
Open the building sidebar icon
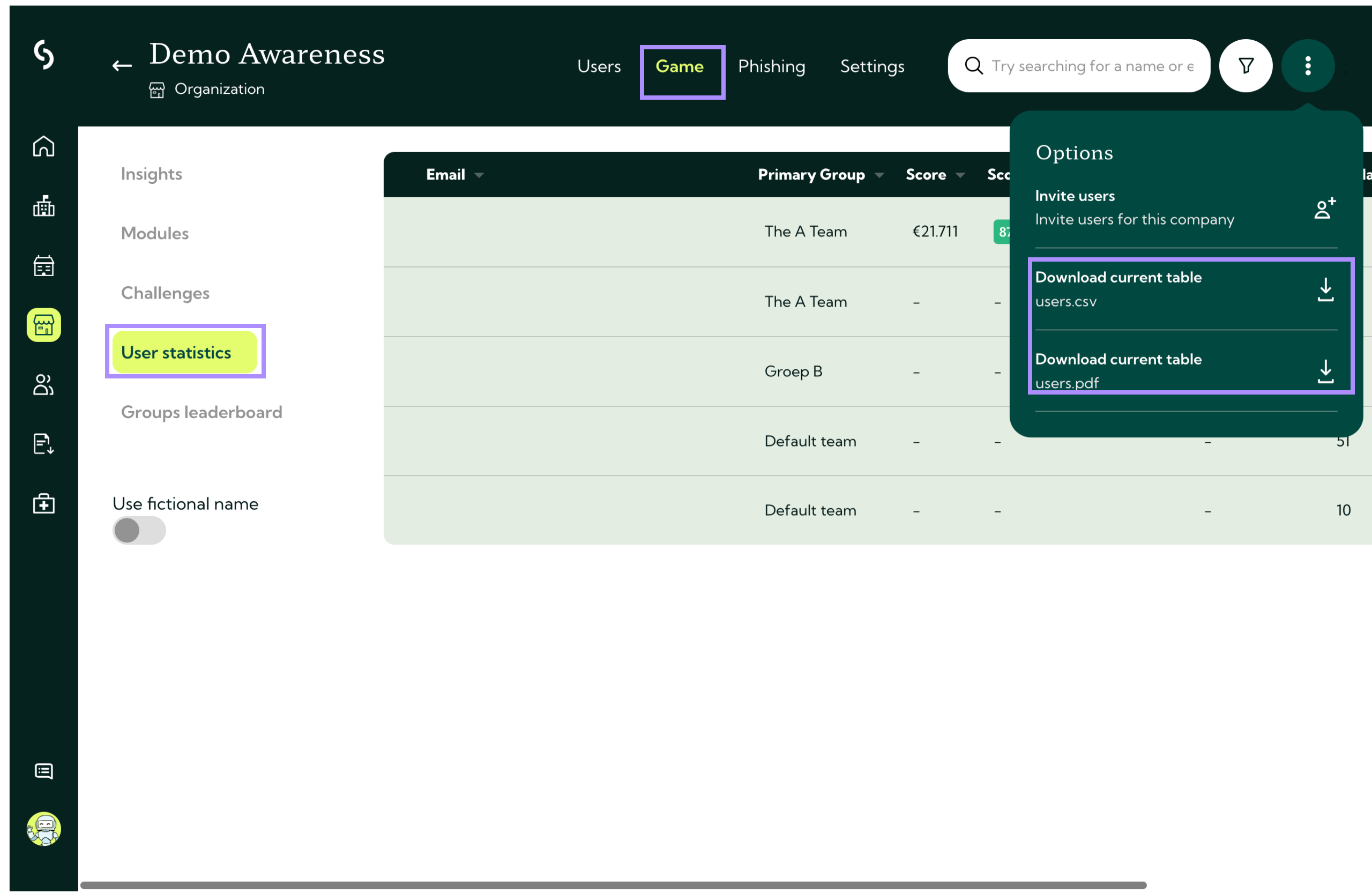[x=44, y=206]
